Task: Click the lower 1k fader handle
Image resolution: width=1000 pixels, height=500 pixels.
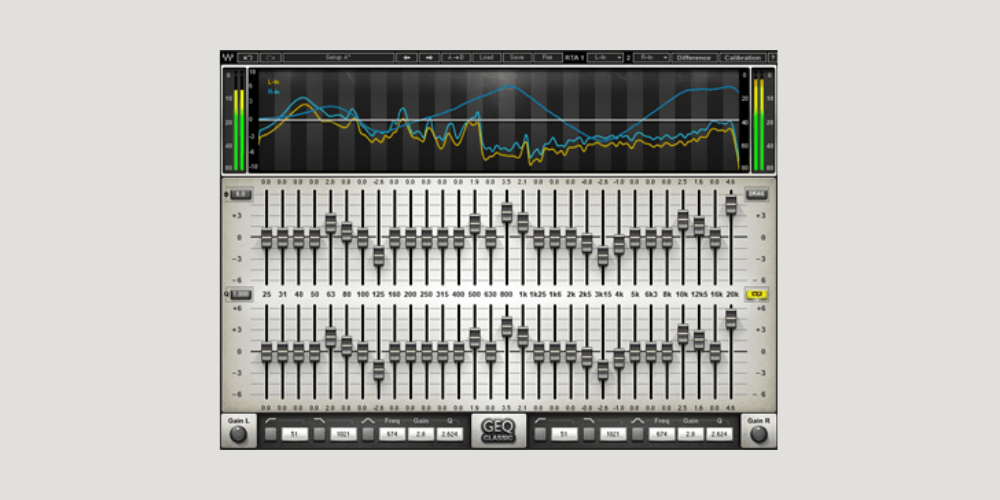Action: click(x=523, y=336)
